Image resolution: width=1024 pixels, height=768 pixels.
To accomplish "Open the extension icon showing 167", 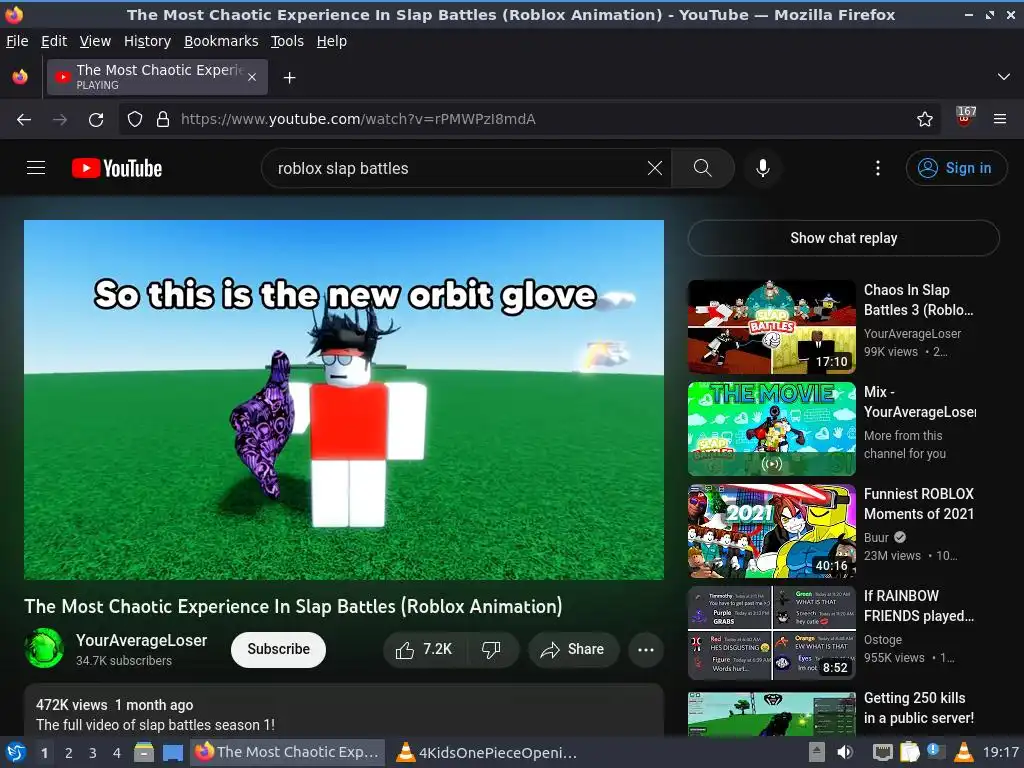I will coord(965,117).
